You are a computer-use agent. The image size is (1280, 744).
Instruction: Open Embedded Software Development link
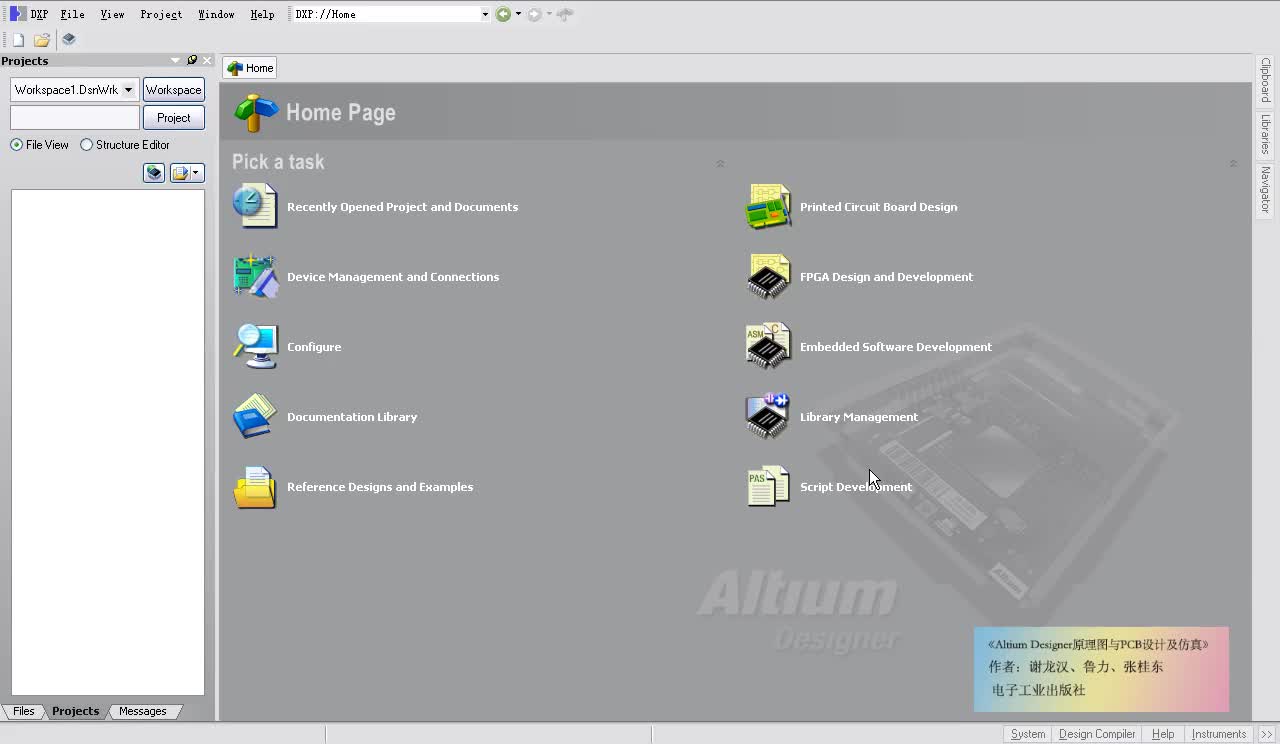pos(896,347)
